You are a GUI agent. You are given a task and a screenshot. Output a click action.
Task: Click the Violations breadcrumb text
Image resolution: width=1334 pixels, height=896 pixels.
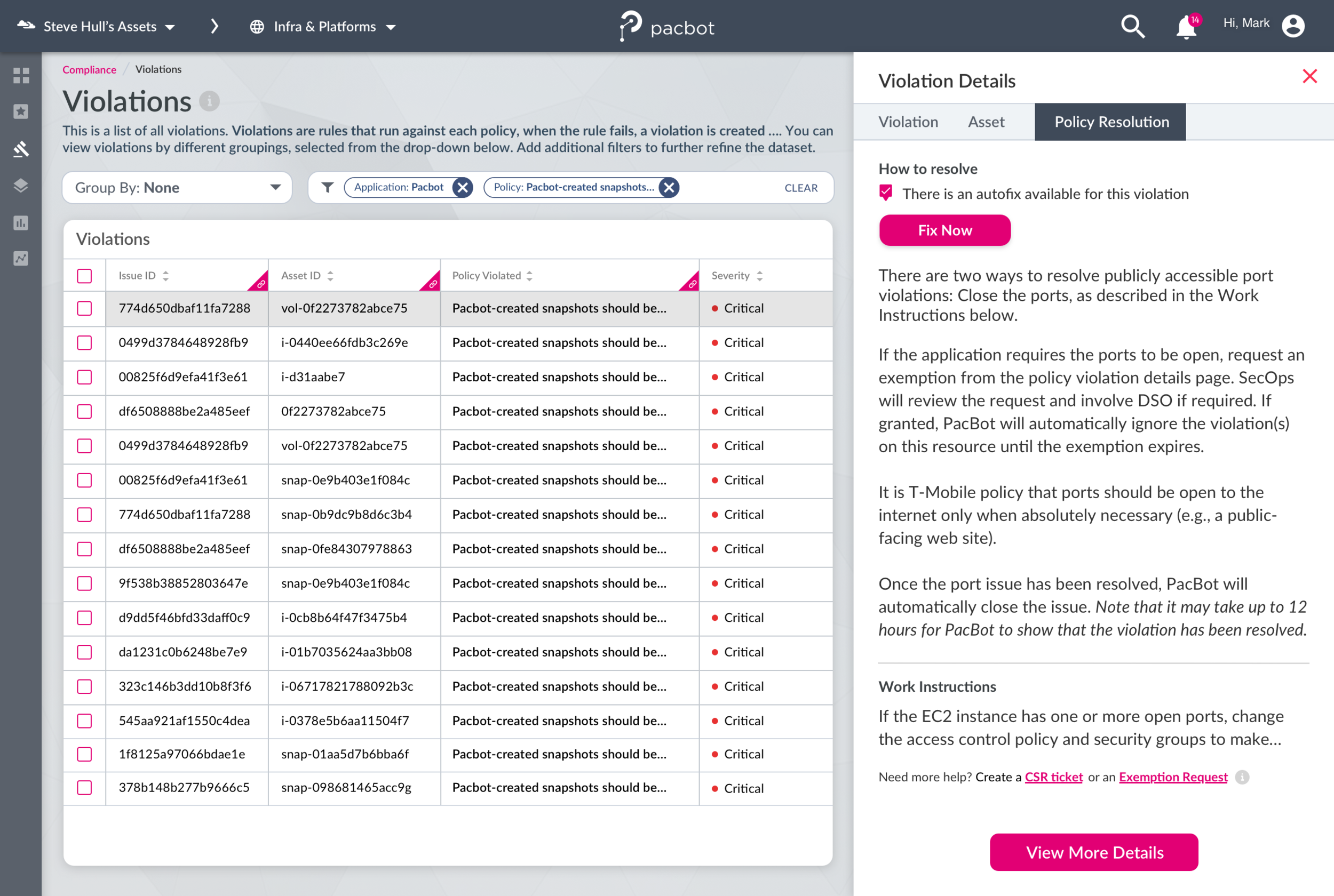(158, 69)
